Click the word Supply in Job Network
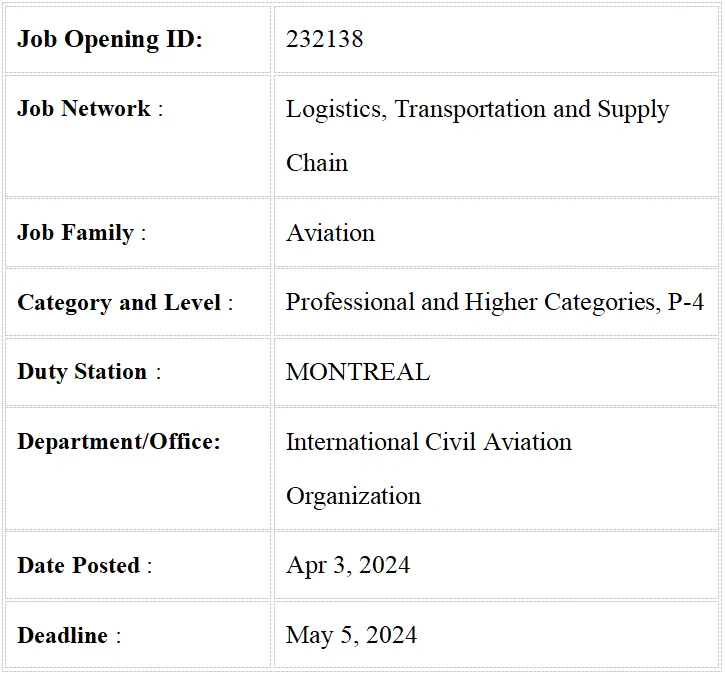The image size is (725, 675). point(633,110)
